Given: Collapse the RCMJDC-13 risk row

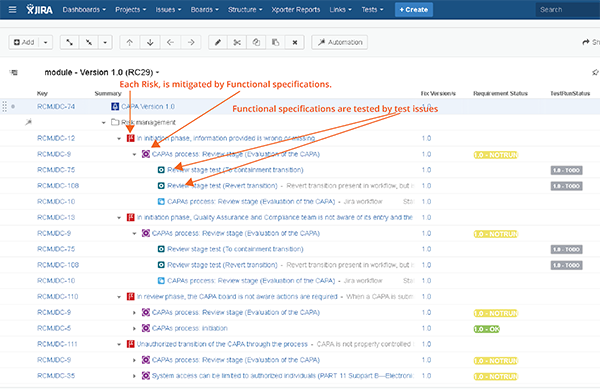Looking at the screenshot, I should coord(119,218).
